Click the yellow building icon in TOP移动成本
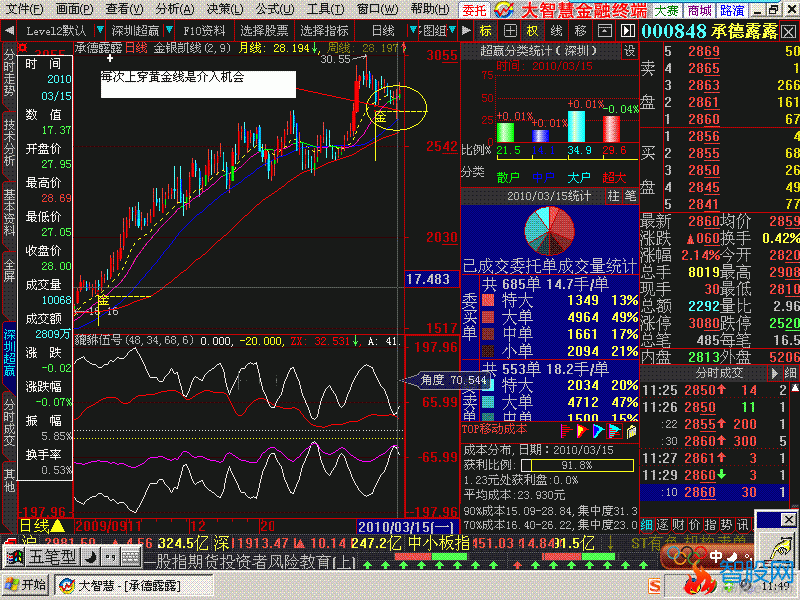This screenshot has height=600, width=800. point(632,432)
